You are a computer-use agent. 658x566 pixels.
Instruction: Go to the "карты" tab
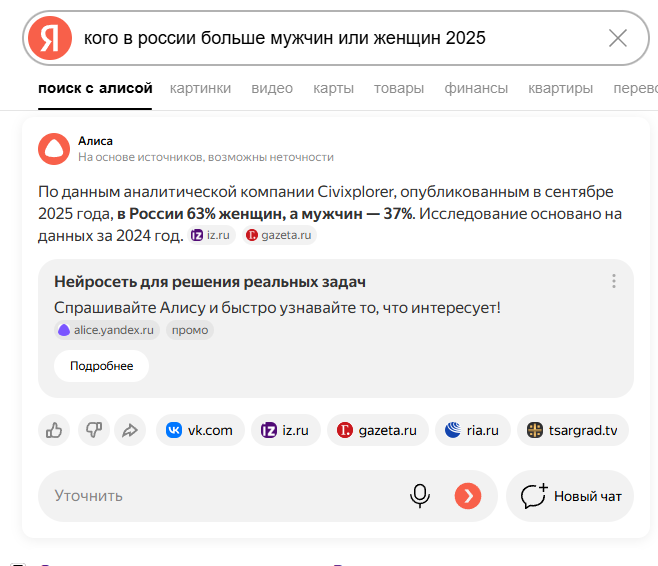[x=333, y=88]
